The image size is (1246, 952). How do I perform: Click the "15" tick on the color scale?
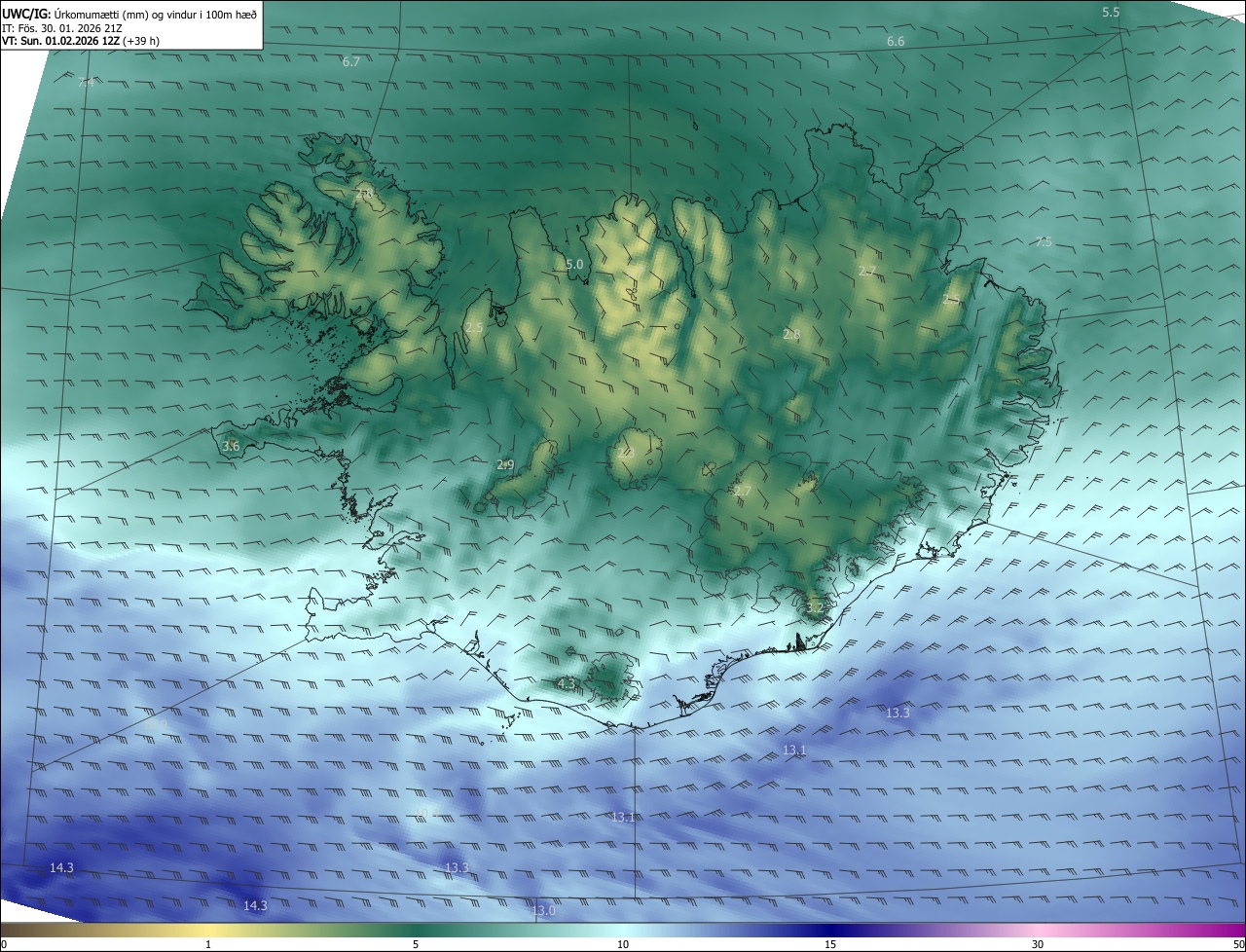click(x=830, y=944)
